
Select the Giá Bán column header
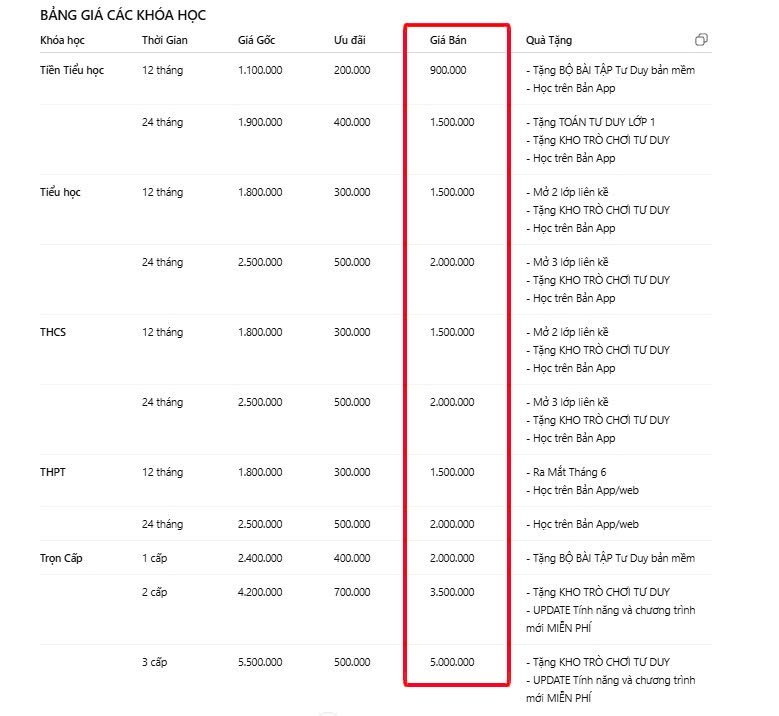[449, 40]
